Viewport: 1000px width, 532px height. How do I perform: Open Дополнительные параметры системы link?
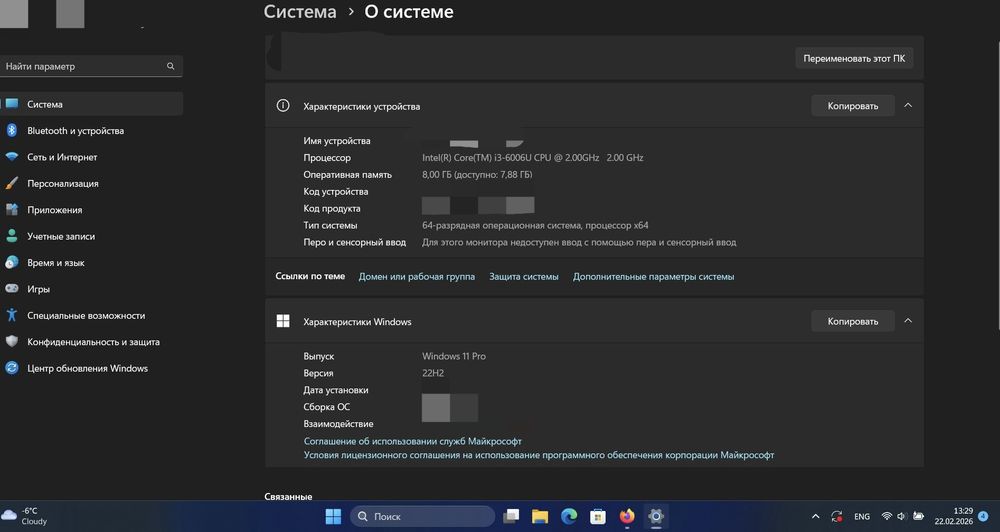[x=654, y=277]
